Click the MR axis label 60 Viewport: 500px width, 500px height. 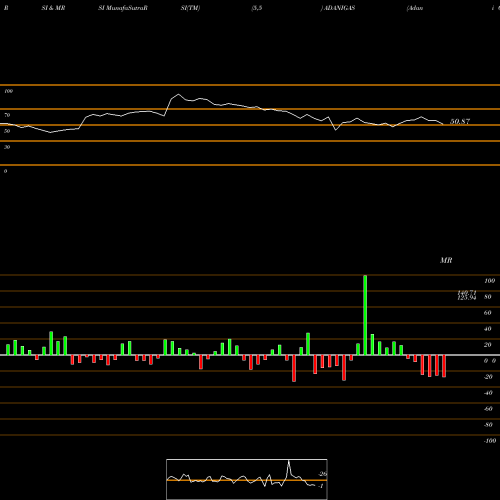pyautogui.click(x=488, y=313)
